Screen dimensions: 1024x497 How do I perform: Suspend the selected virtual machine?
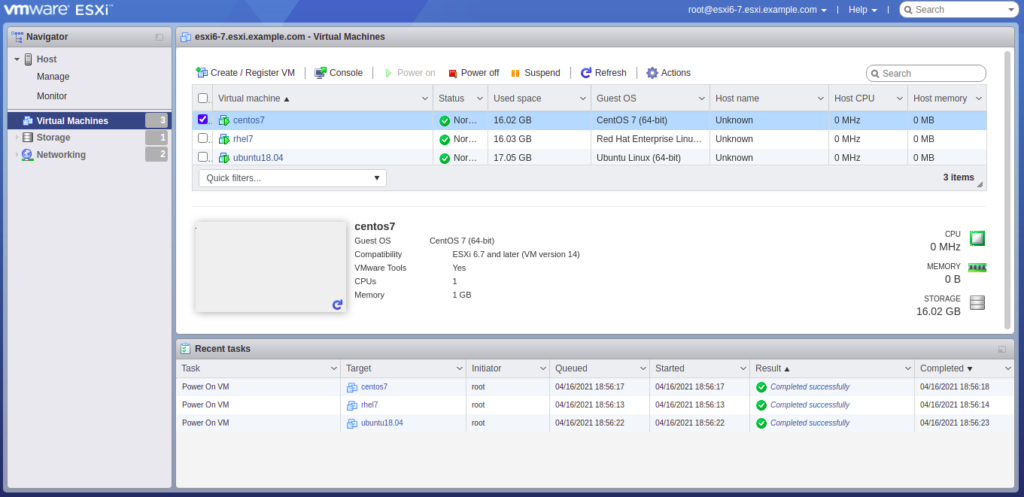pyautogui.click(x=536, y=72)
